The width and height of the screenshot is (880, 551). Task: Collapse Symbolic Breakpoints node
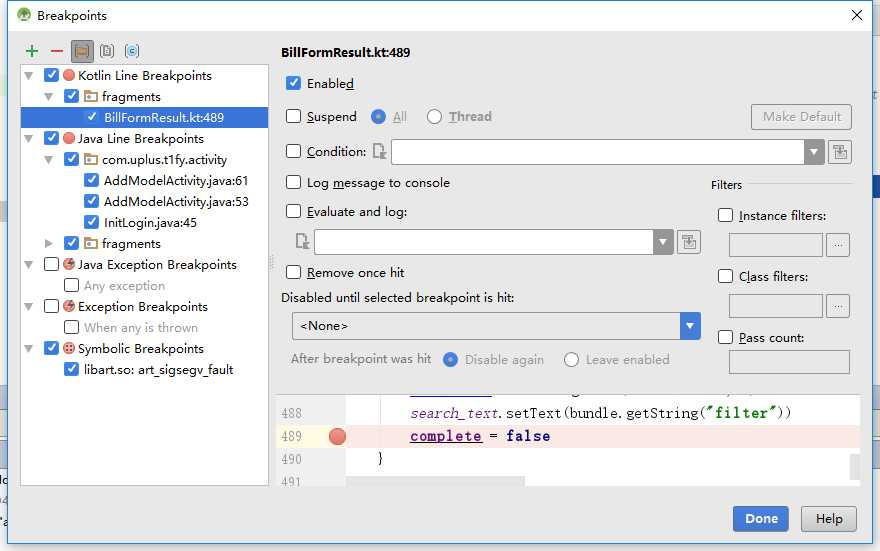(29, 348)
